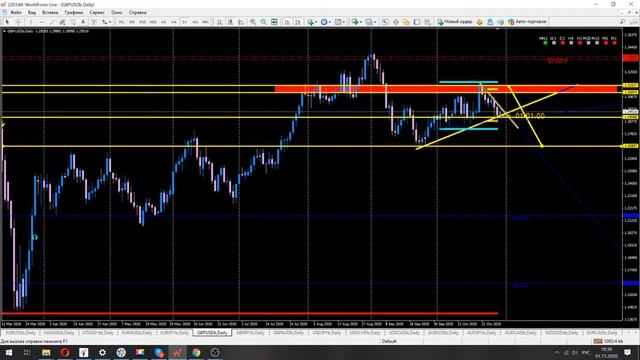Viewport: 640px width, 360px height.
Task: Toggle the Terminal panel icon
Action: [x=417, y=22]
